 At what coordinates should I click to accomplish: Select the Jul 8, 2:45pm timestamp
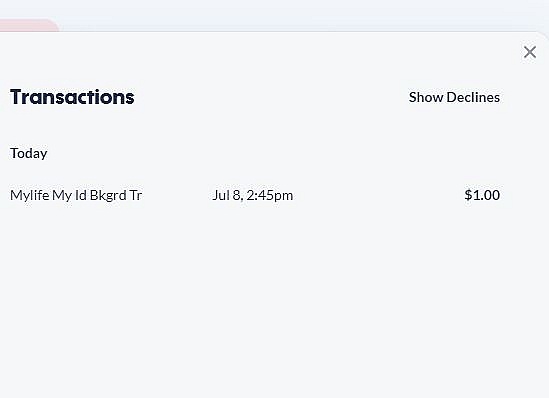point(252,195)
